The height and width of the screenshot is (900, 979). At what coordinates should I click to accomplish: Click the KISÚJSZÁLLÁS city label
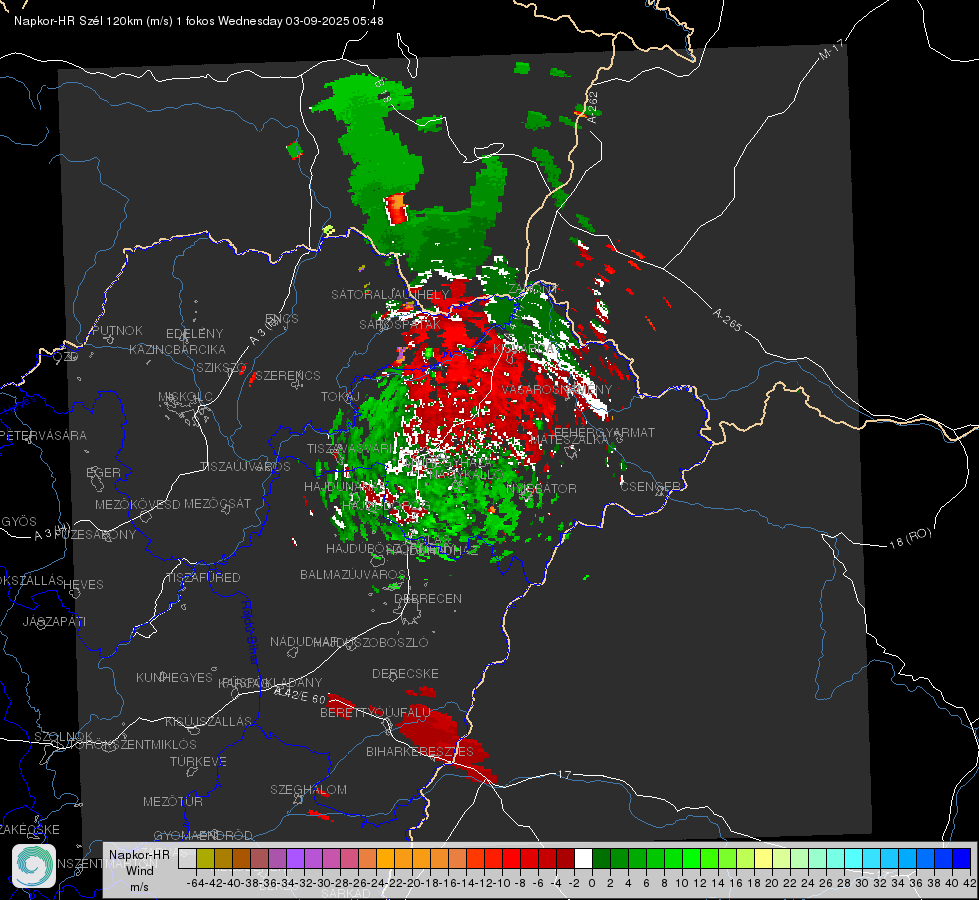tap(208, 722)
